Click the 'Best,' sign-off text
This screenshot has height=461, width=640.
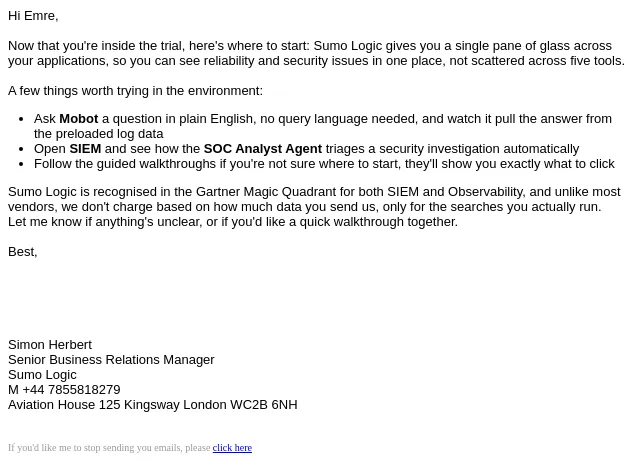[x=23, y=252]
